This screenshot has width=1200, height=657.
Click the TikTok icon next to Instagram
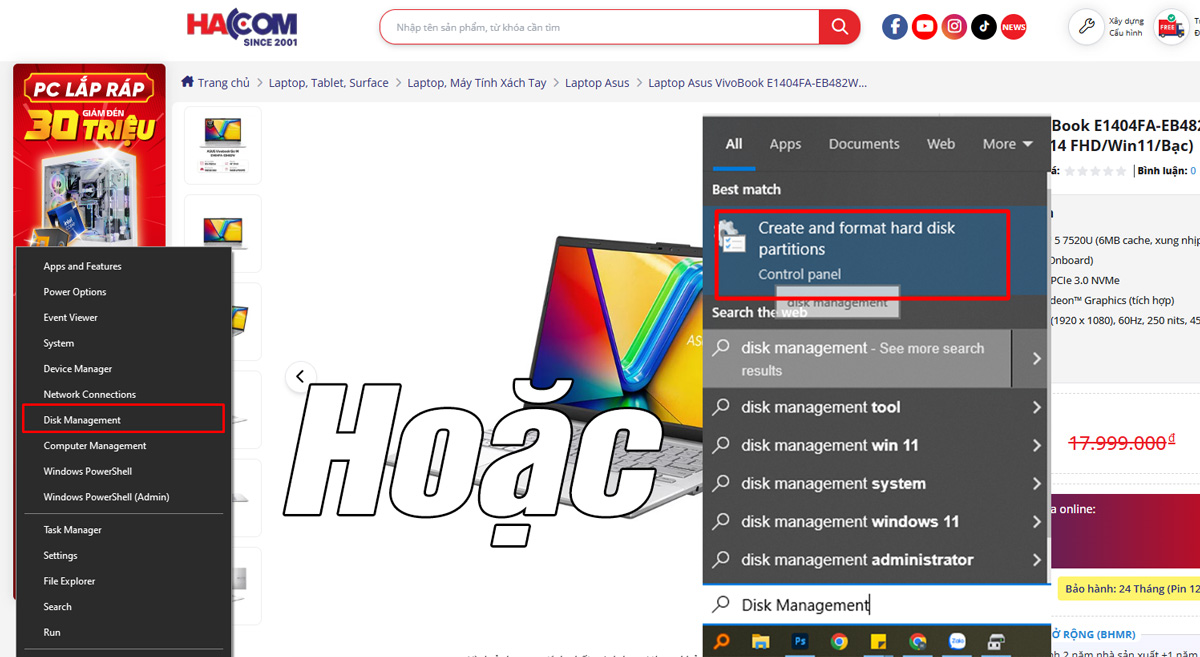983,26
